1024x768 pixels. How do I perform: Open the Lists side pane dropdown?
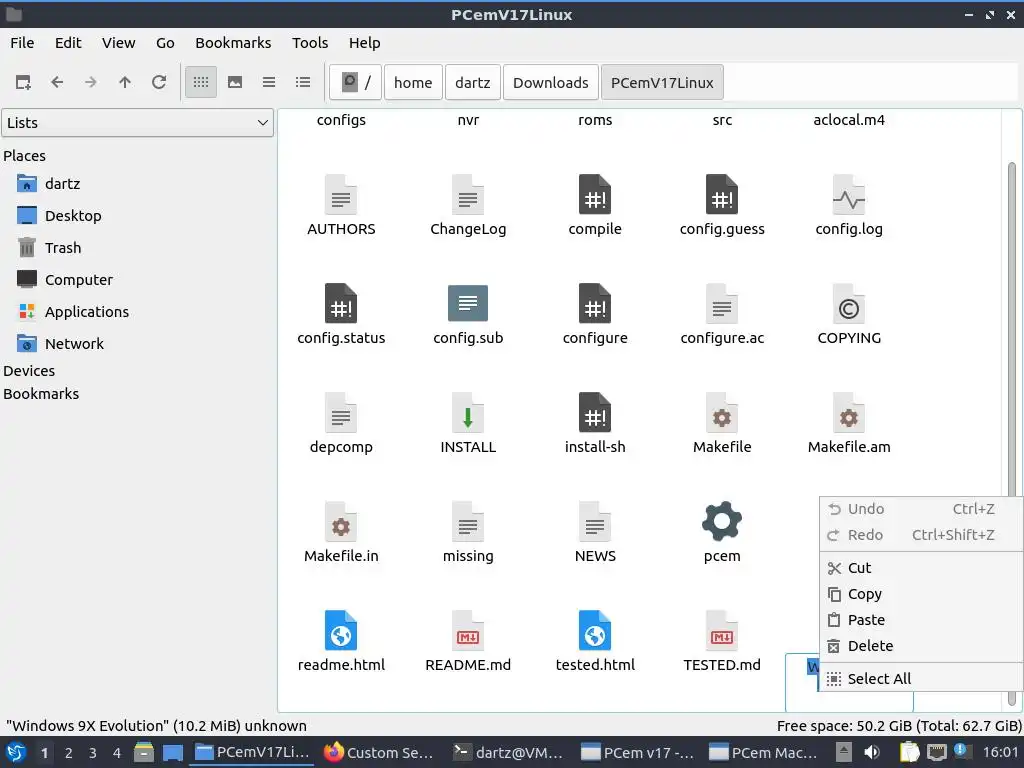(138, 123)
